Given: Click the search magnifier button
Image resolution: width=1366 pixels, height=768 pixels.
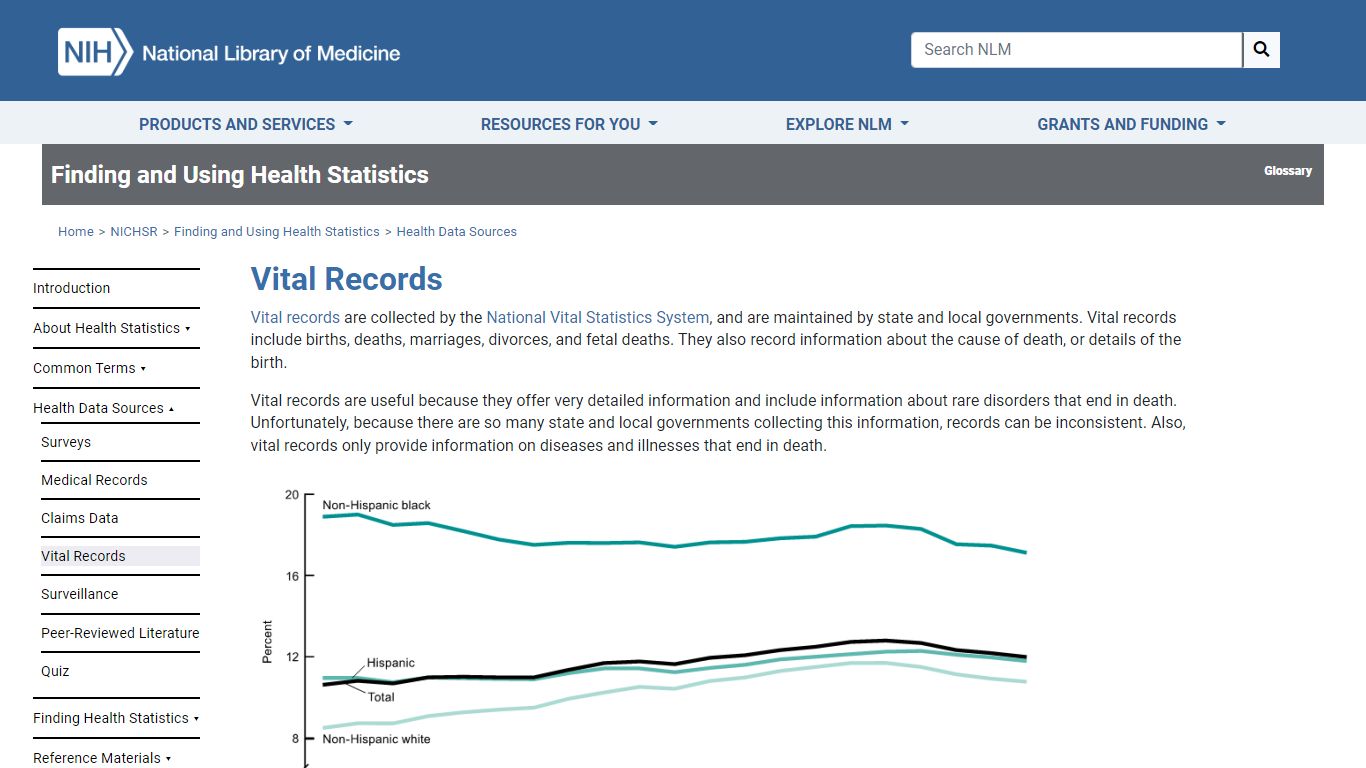Looking at the screenshot, I should coord(1261,50).
